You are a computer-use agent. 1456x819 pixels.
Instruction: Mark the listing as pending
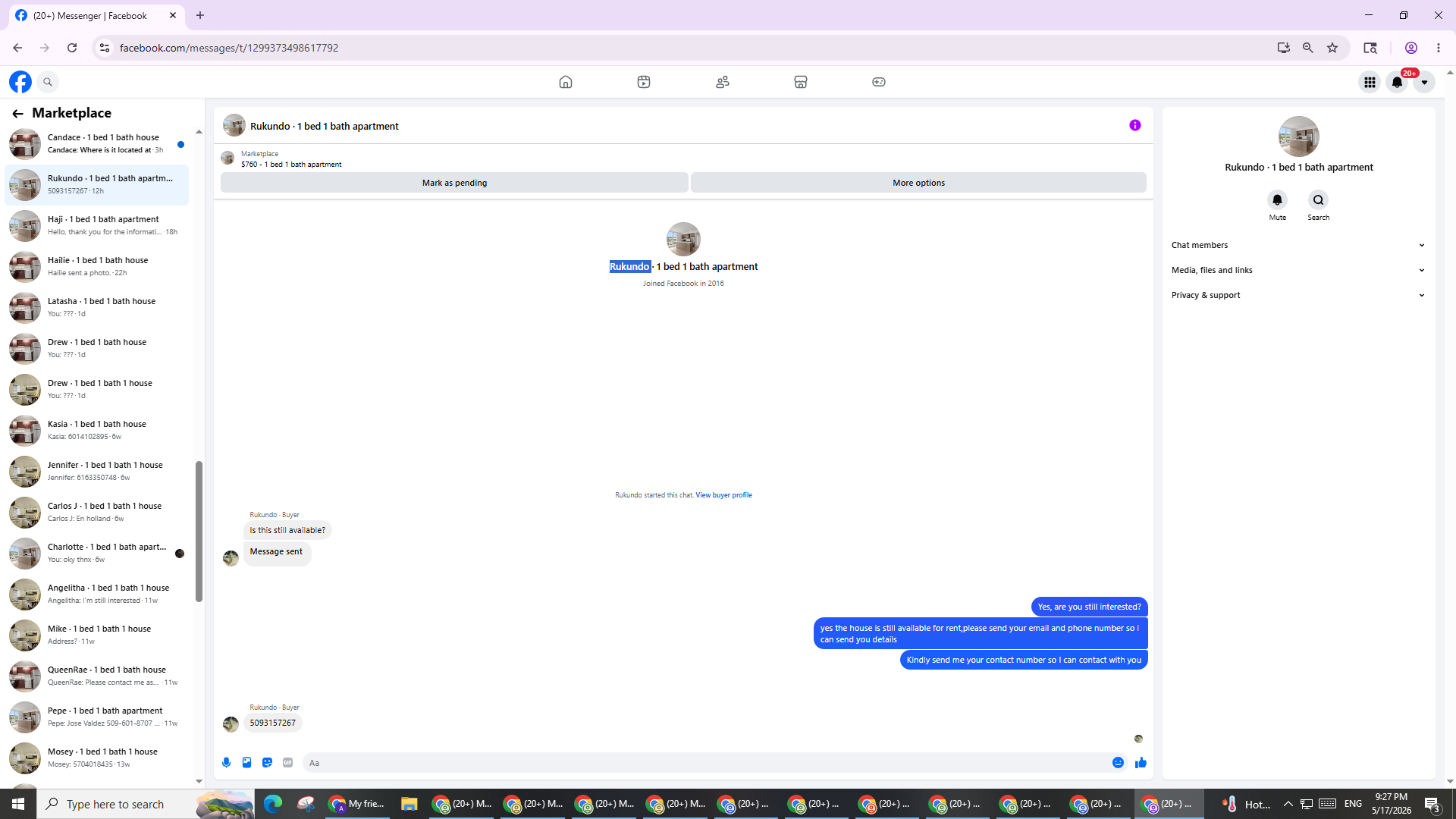[x=454, y=183]
